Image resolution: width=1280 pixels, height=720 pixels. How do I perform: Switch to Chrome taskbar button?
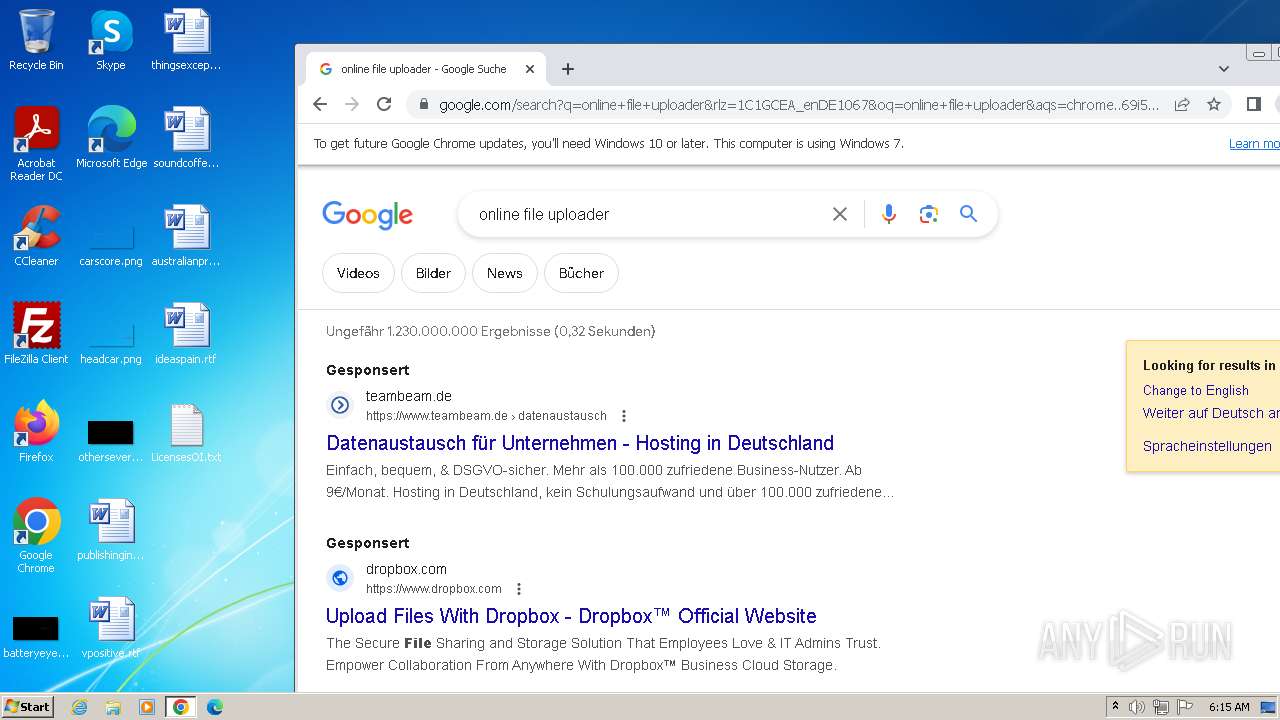(x=181, y=707)
